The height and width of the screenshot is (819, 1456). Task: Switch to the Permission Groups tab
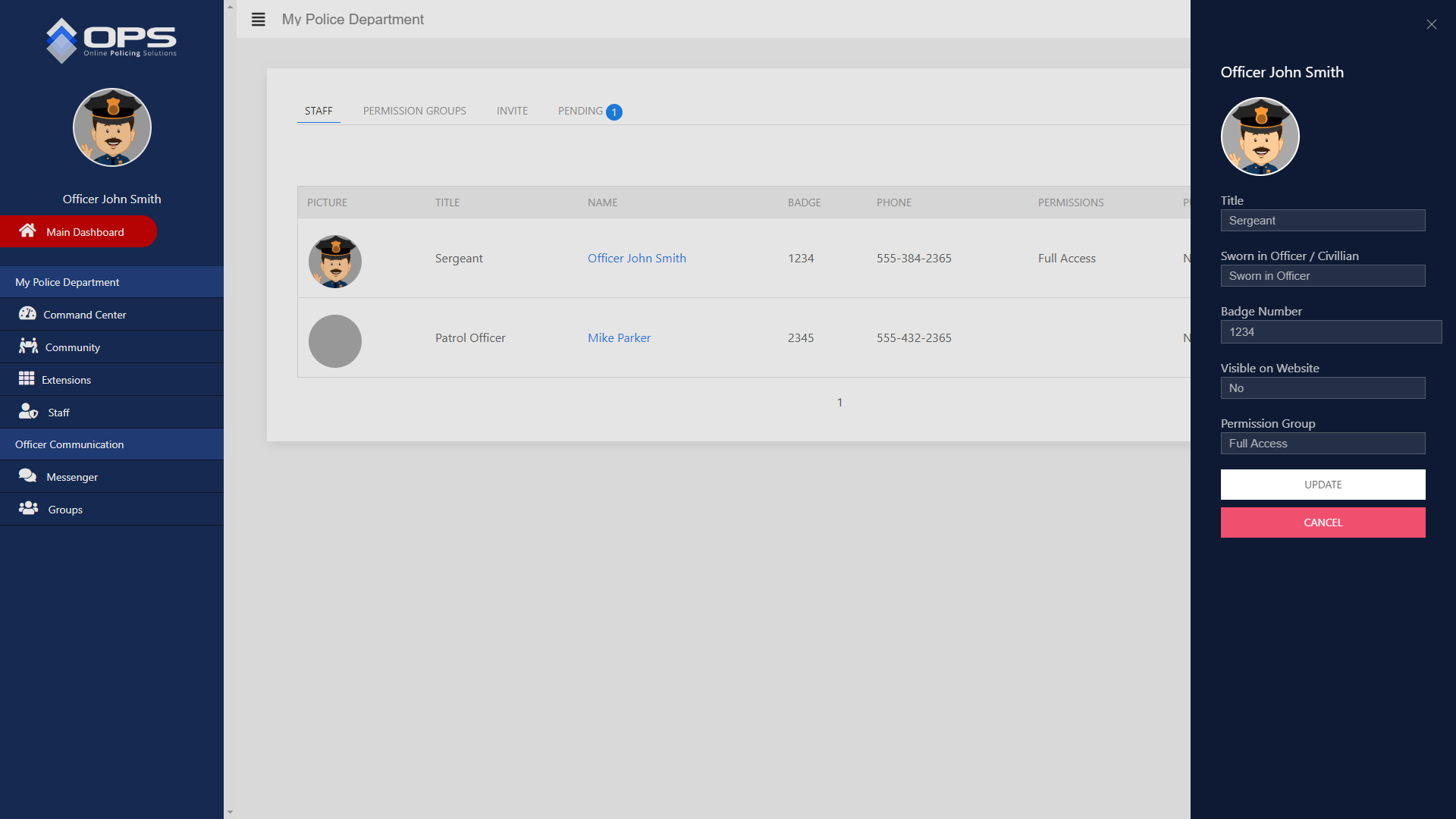click(x=414, y=111)
